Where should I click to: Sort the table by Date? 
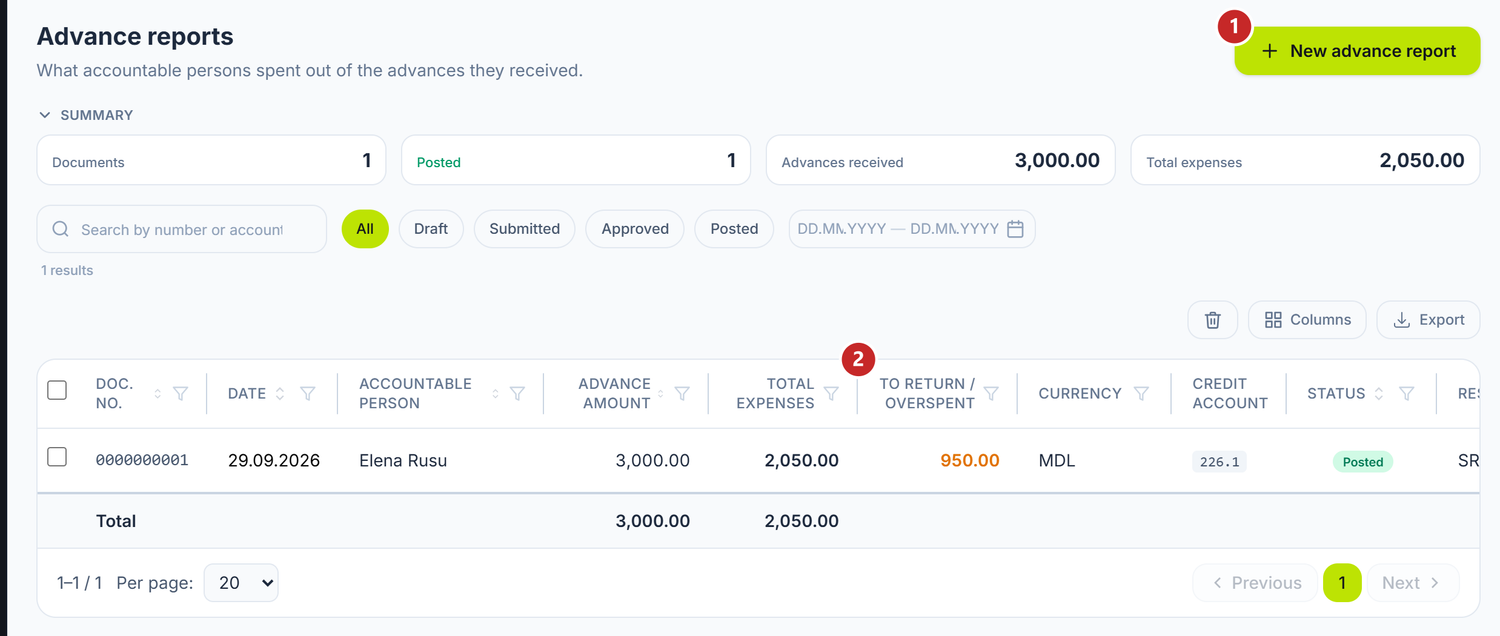[280, 394]
